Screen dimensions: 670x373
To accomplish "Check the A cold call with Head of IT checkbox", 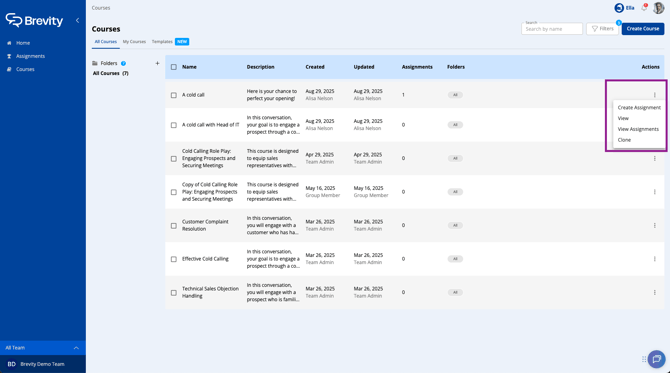I will point(173,125).
